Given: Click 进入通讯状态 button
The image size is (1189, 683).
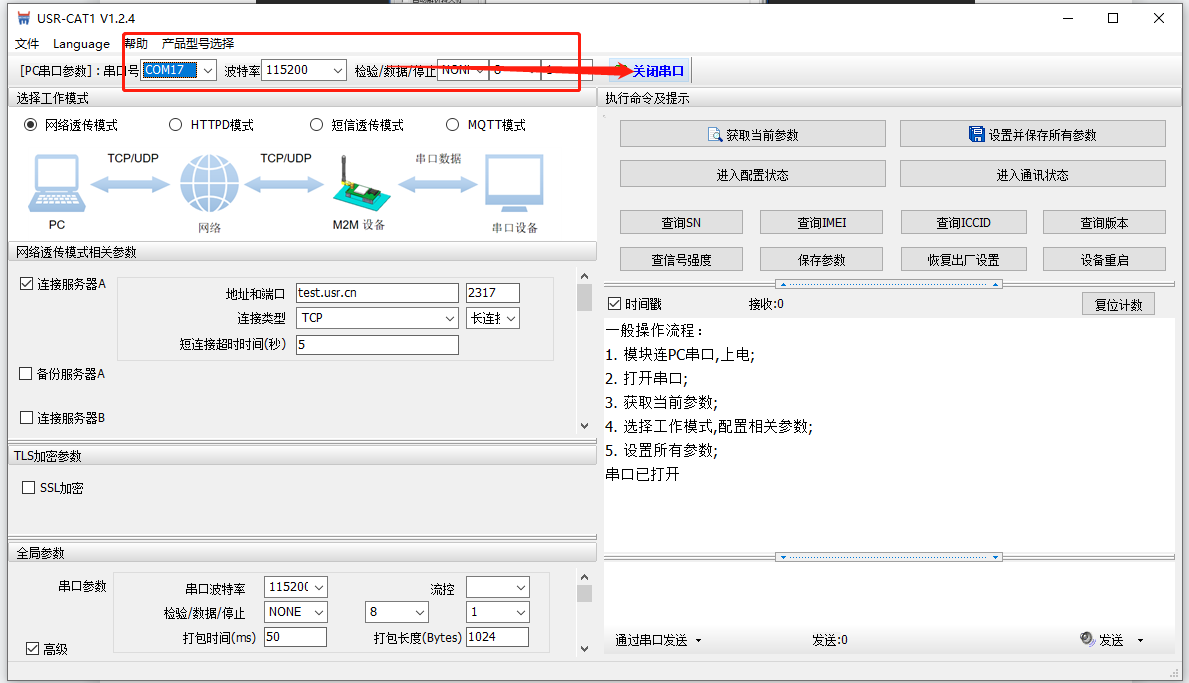Looking at the screenshot, I should point(1032,174).
